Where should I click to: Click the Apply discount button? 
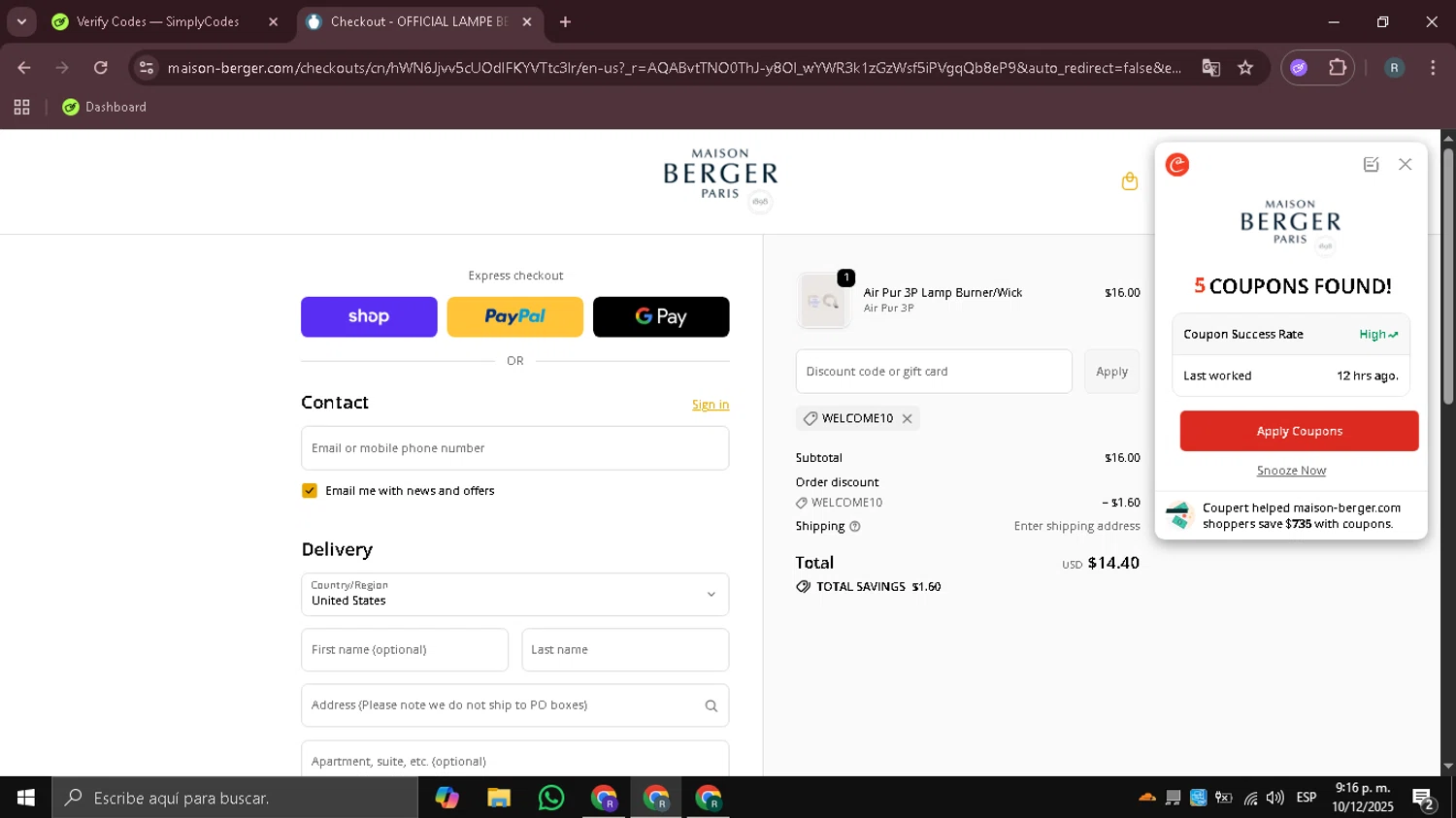(x=1111, y=372)
